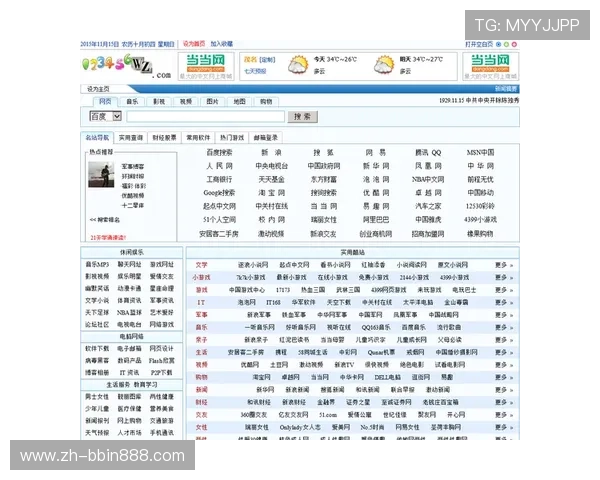Screen dimensions: 600x480
Task: Open the 17173 link in 游戏 row
Action: click(283, 290)
